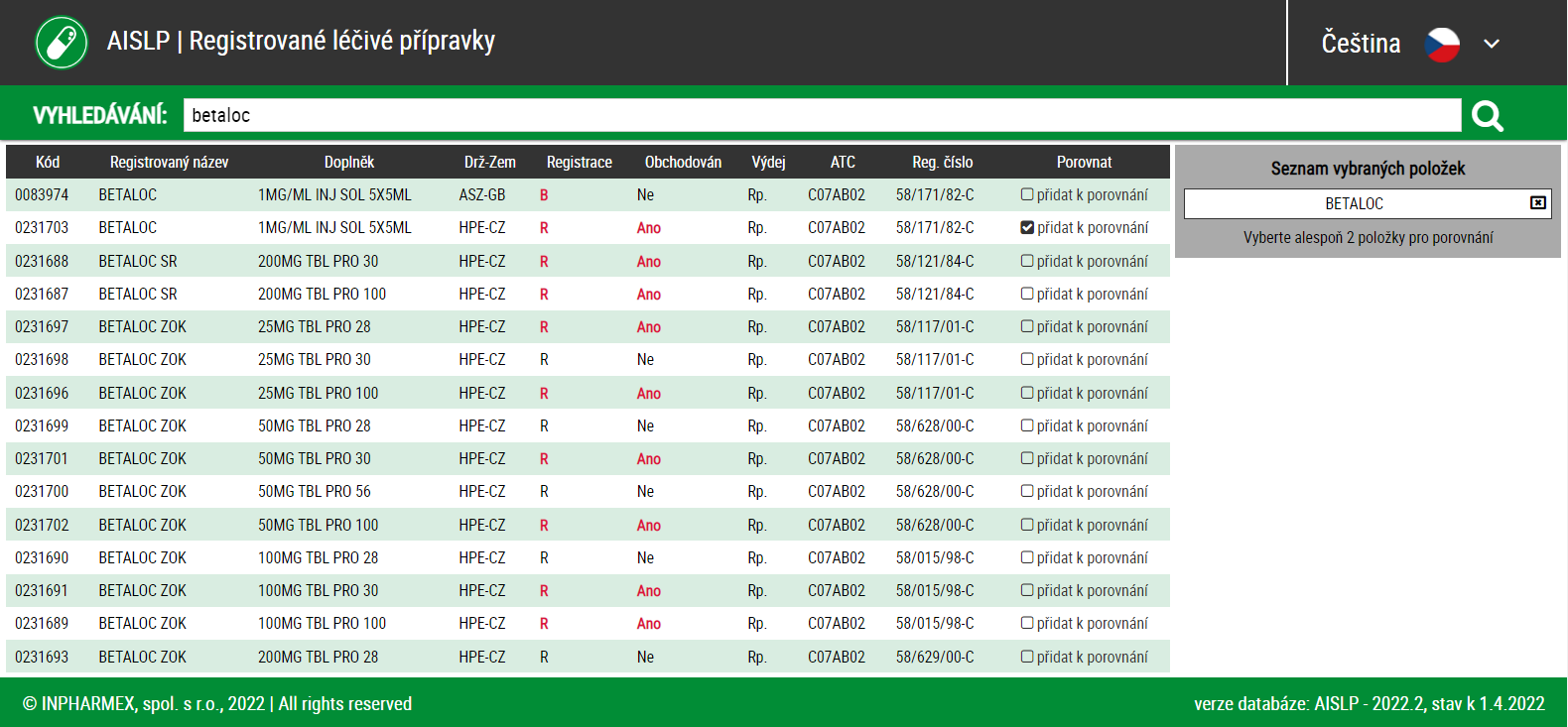
Task: Click ATC code C07AB02 in row 0231697
Action: (837, 326)
